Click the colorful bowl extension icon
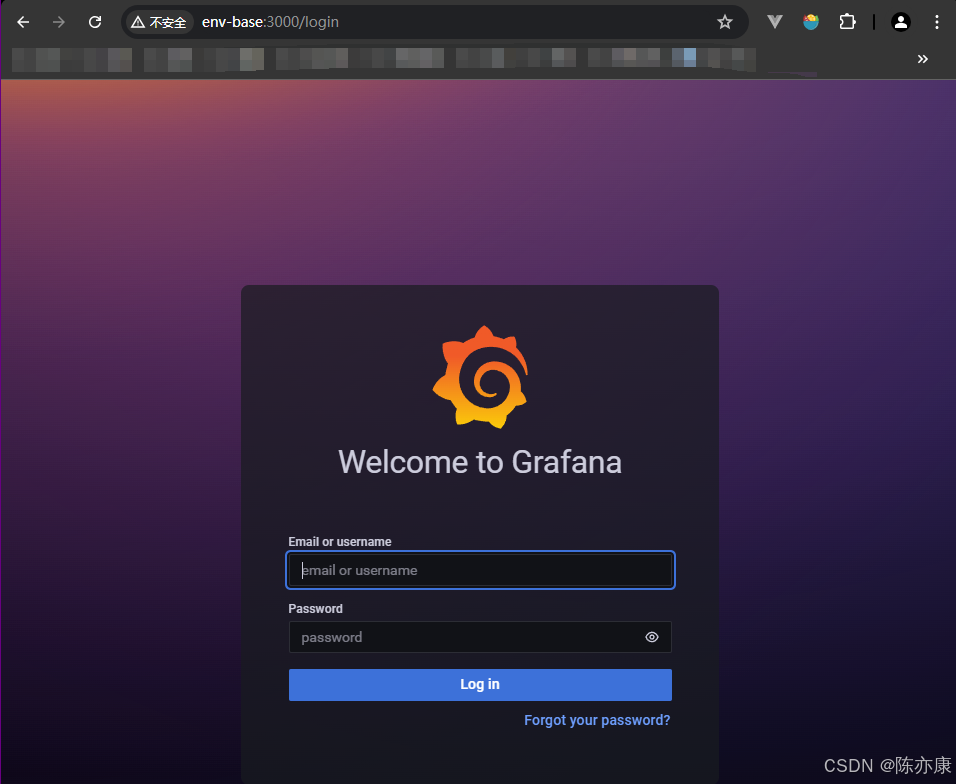This screenshot has height=784, width=956. 810,23
